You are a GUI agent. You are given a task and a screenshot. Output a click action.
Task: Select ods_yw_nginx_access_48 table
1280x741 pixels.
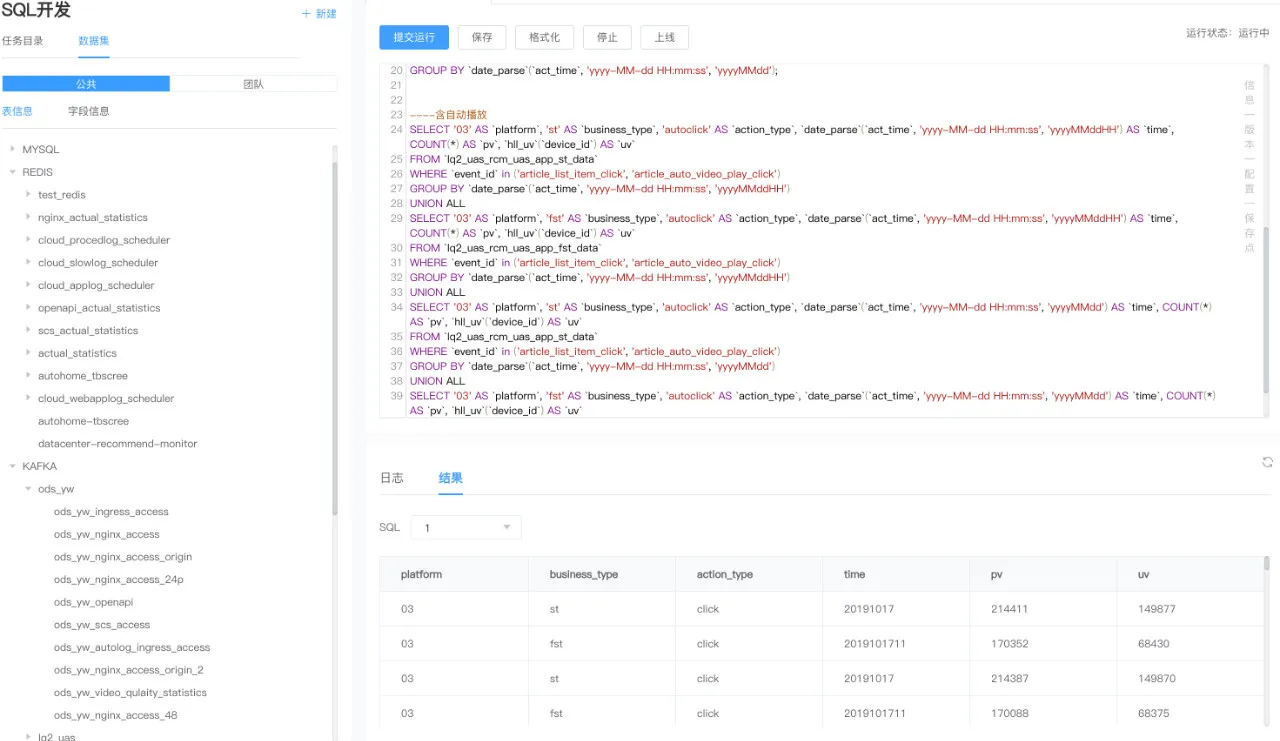[x=116, y=716]
